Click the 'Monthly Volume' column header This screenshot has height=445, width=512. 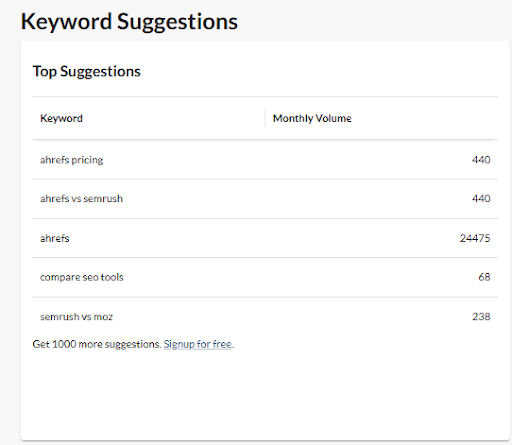(x=312, y=118)
